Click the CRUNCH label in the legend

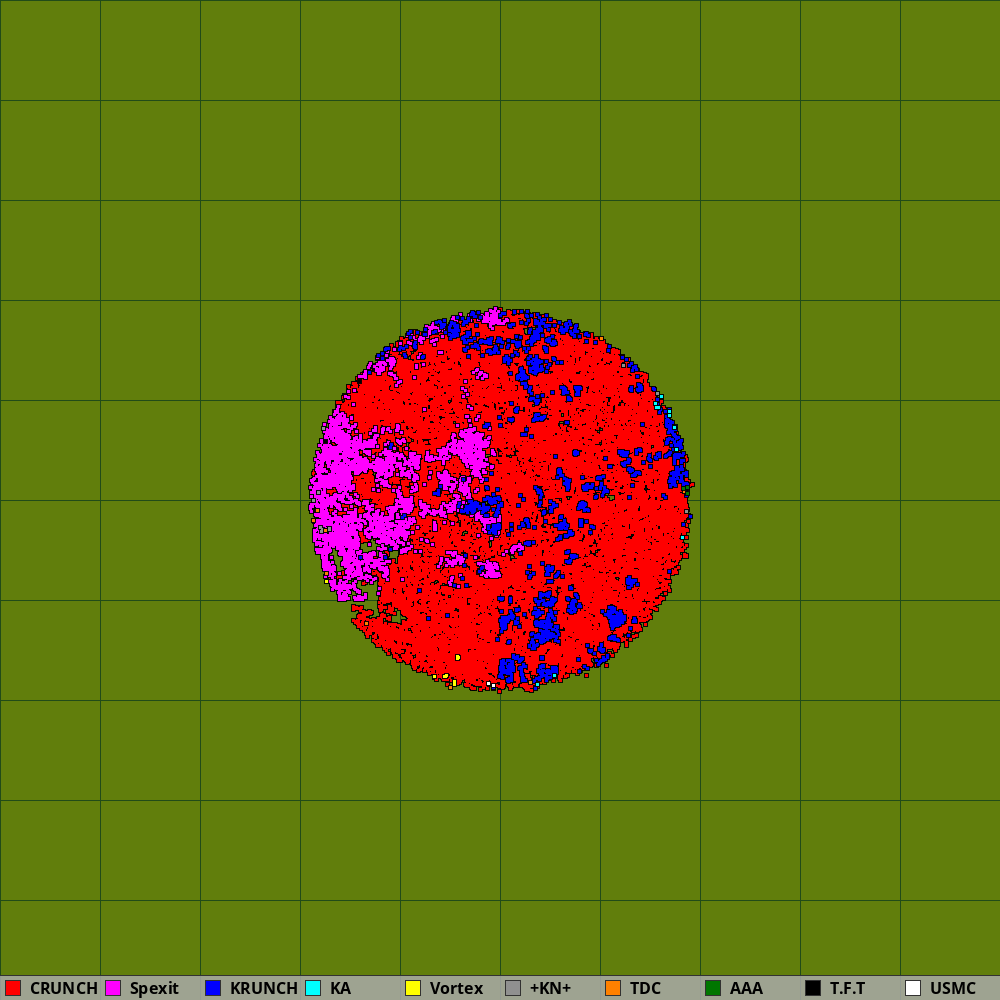tap(64, 988)
